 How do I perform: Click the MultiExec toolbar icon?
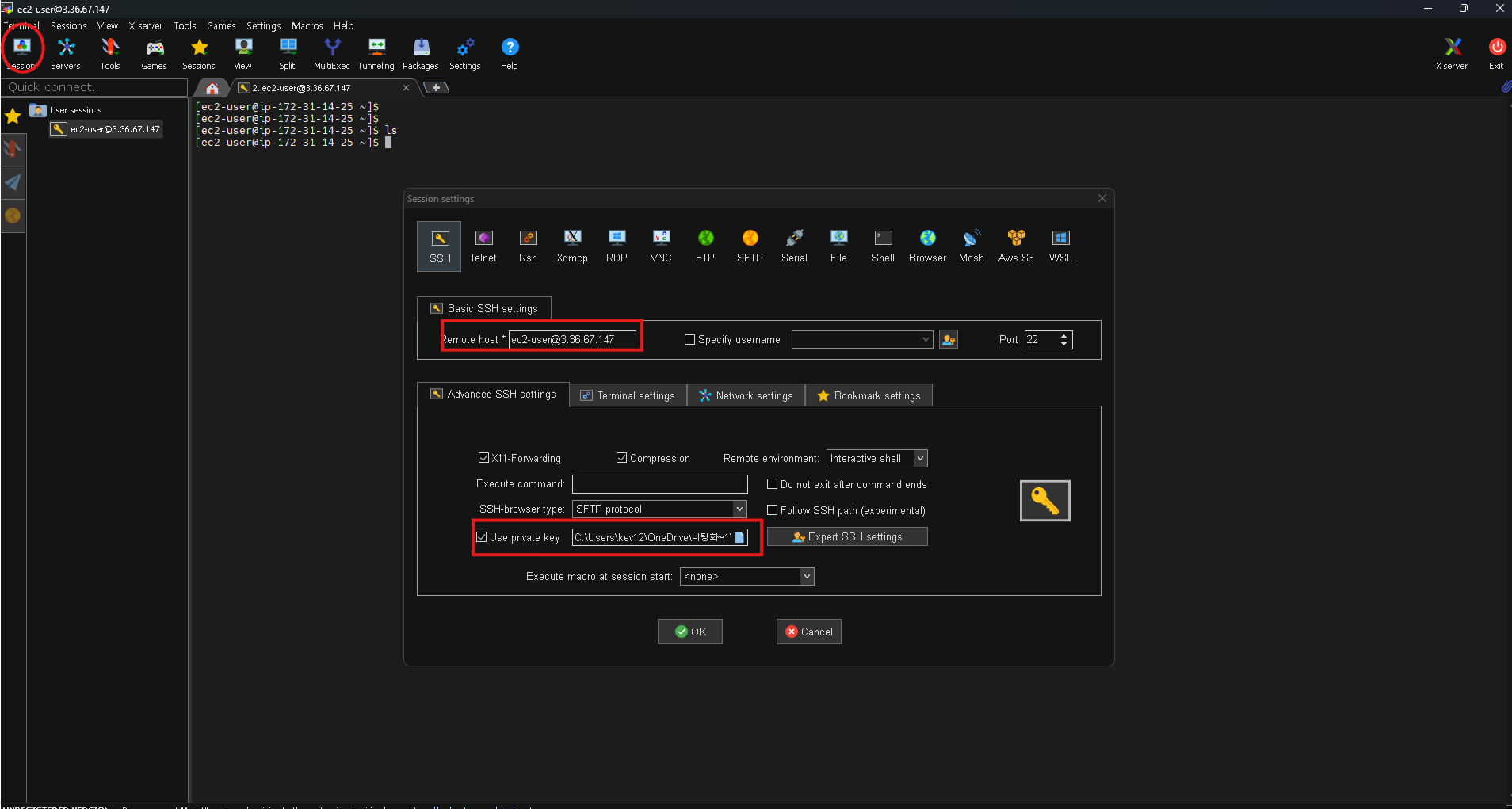coord(331,55)
